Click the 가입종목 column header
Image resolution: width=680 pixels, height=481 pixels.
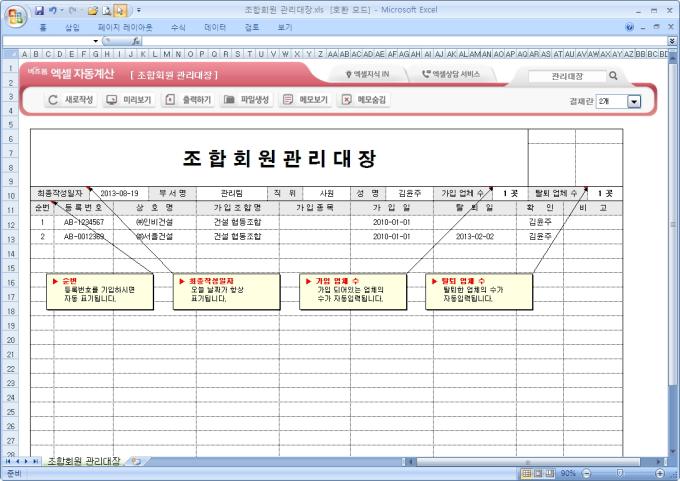[315, 208]
